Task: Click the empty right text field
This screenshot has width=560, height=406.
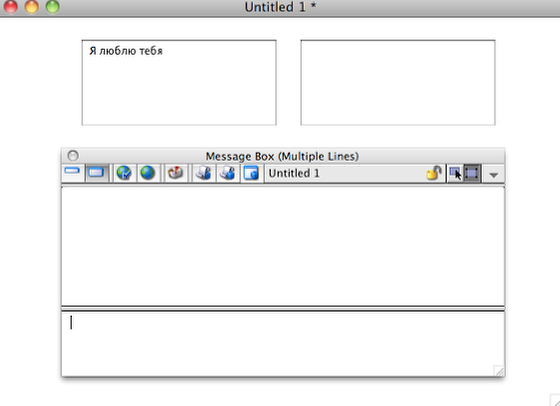Action: (398, 82)
